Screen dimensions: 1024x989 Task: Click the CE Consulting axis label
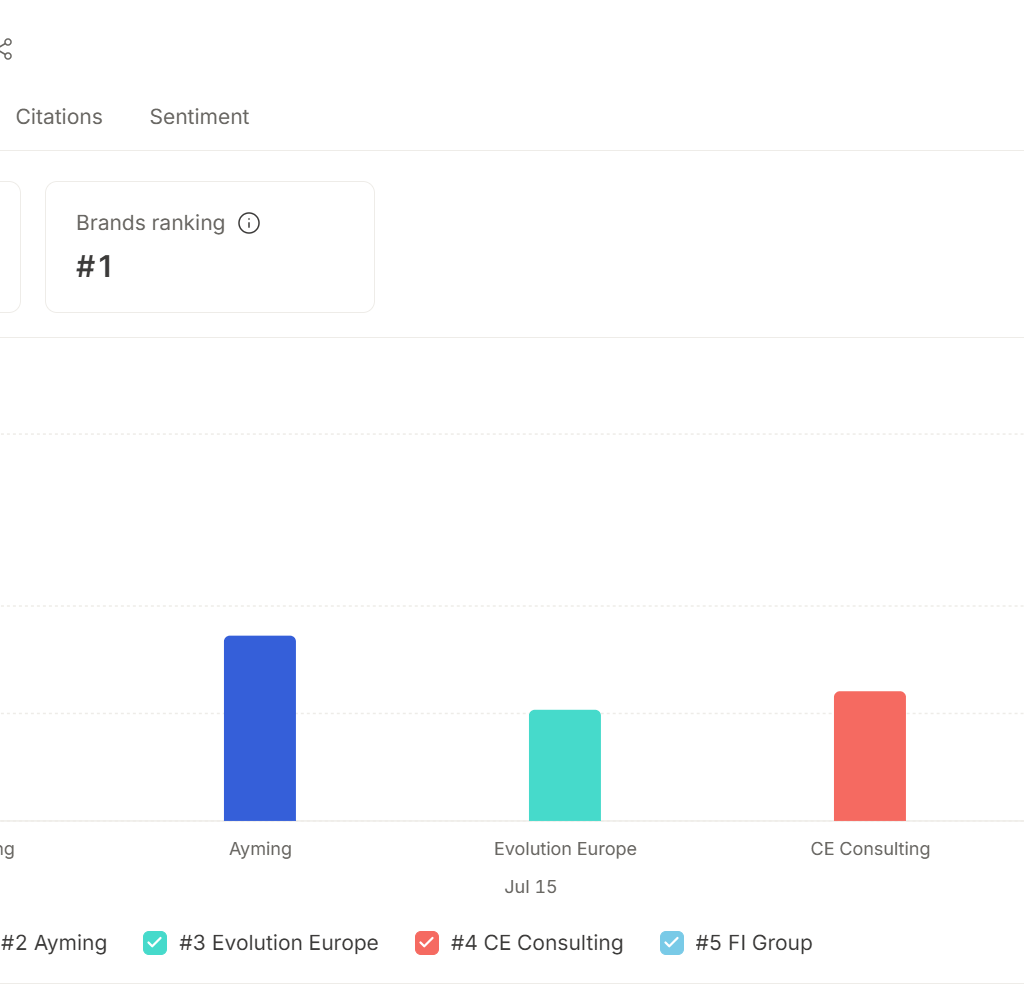(870, 849)
